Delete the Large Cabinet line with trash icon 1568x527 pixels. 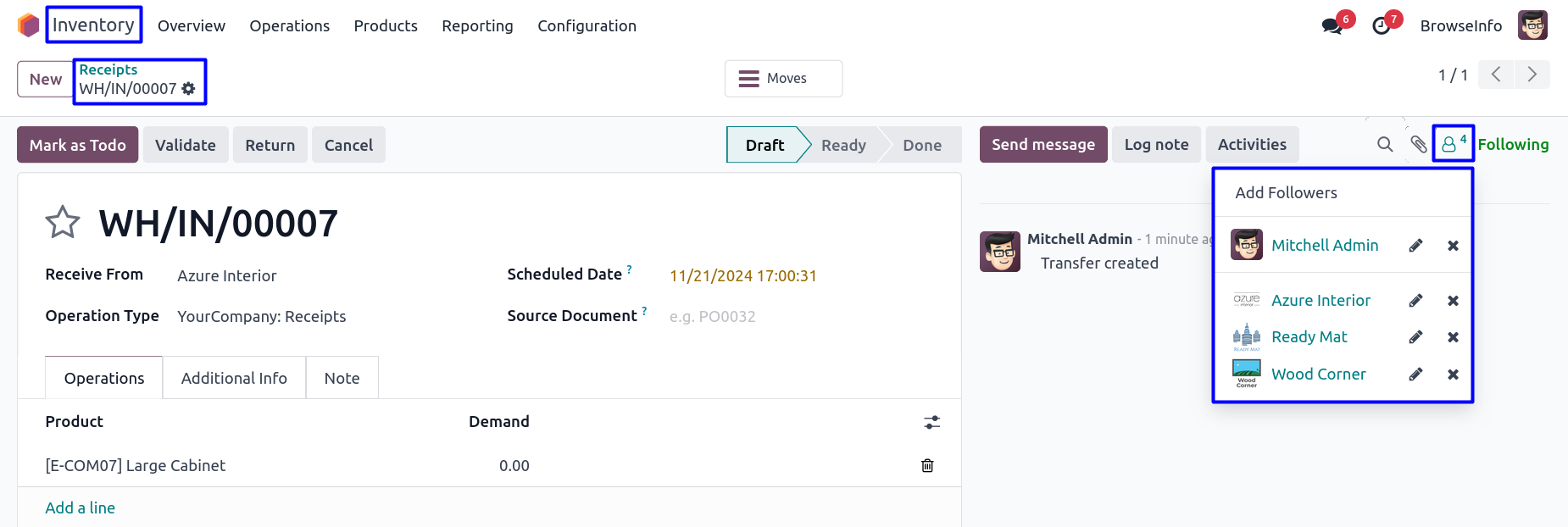(x=927, y=465)
